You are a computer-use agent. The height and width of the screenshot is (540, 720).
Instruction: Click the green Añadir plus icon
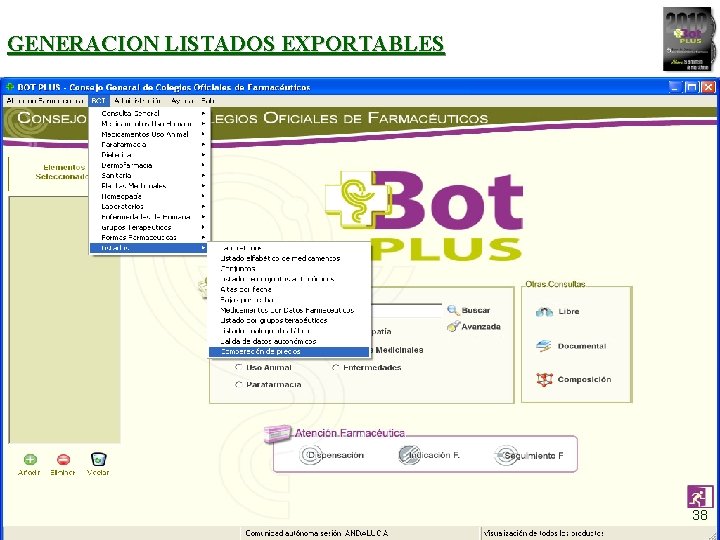(x=30, y=459)
